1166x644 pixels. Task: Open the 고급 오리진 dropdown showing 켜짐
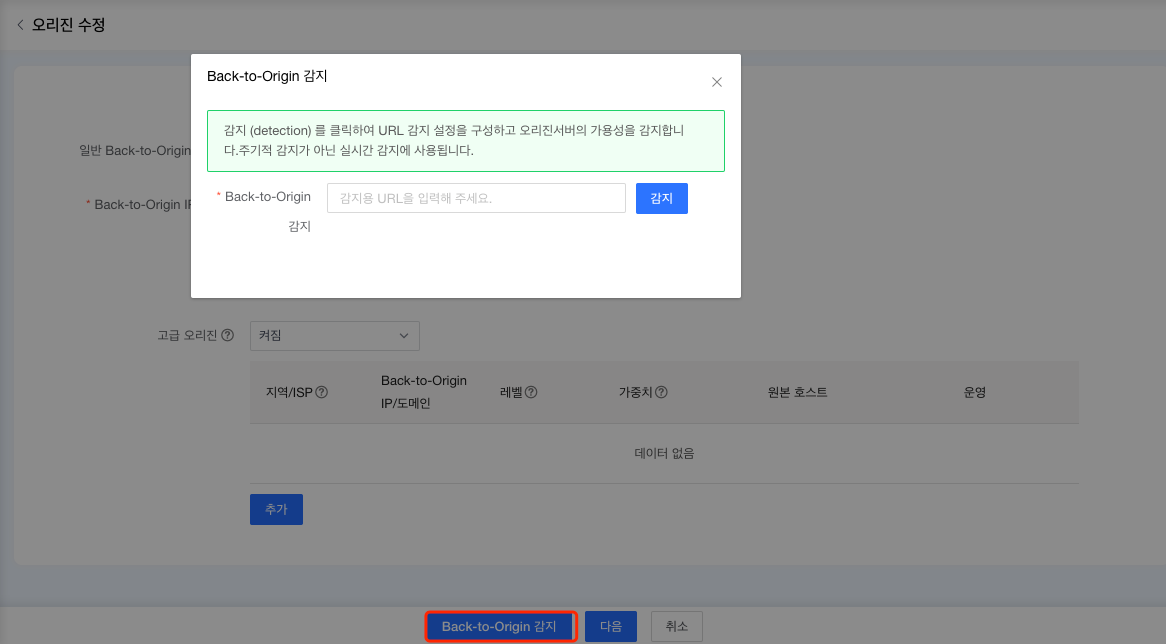(334, 335)
